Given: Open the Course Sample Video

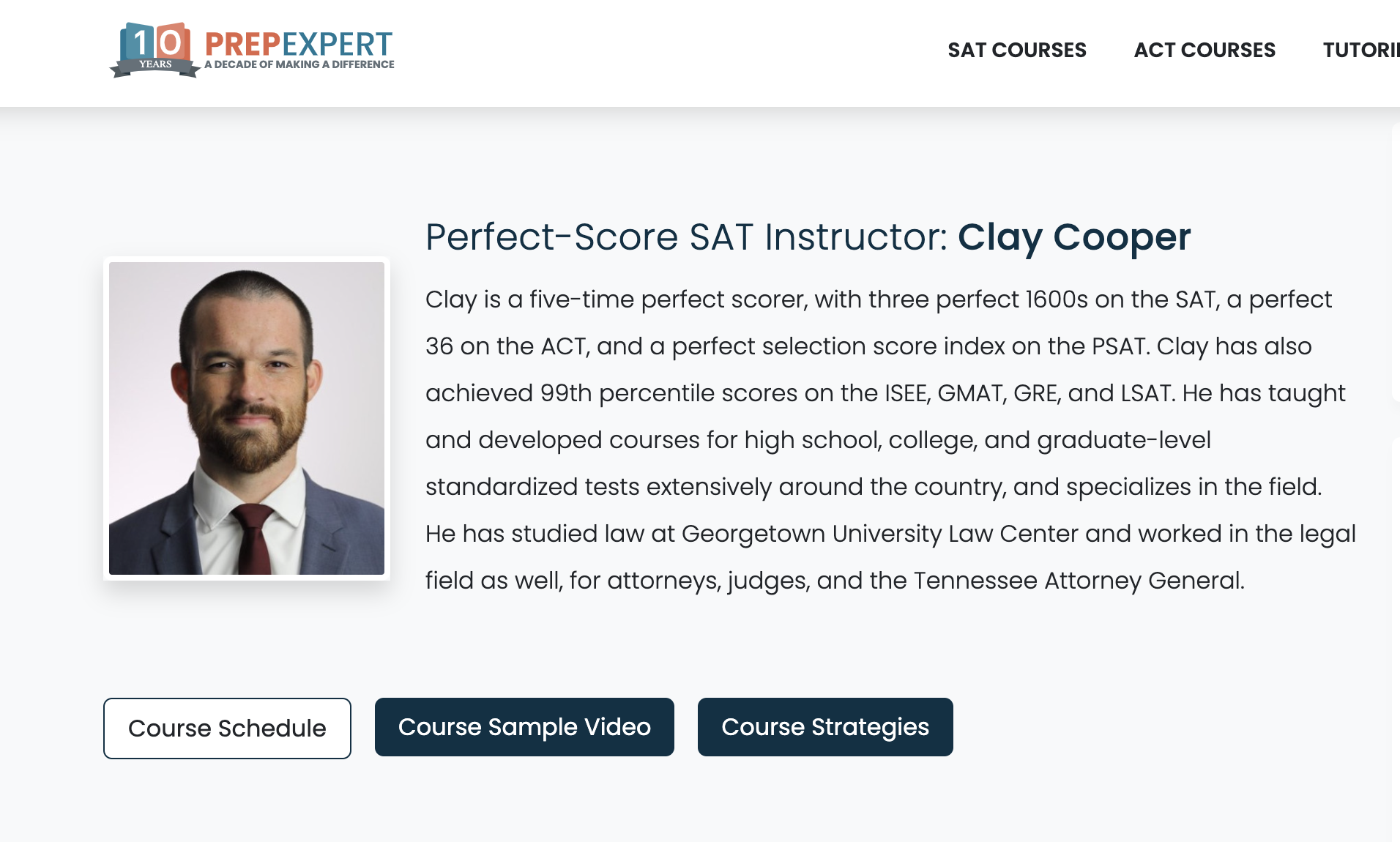Looking at the screenshot, I should [x=524, y=726].
